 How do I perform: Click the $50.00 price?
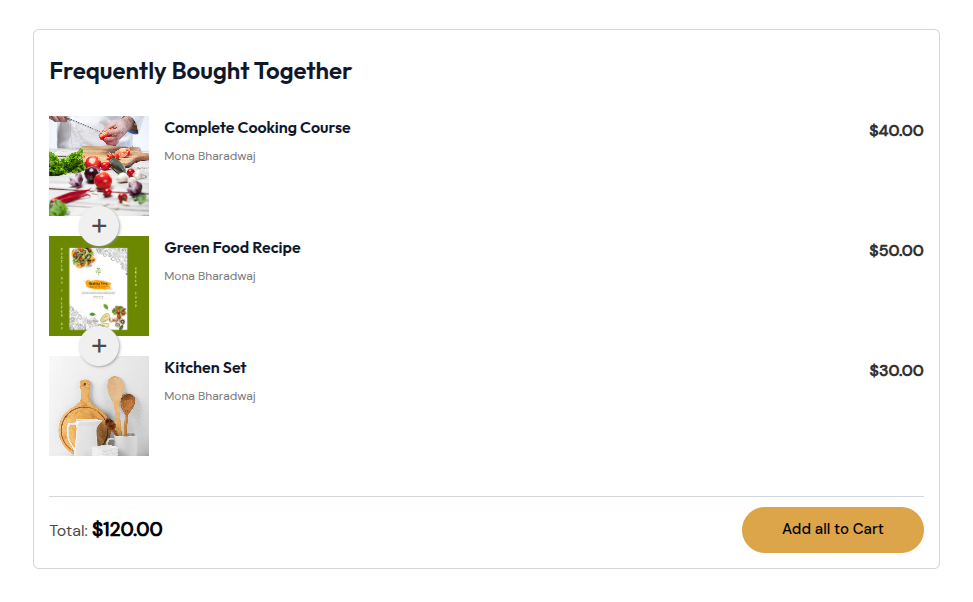point(896,251)
